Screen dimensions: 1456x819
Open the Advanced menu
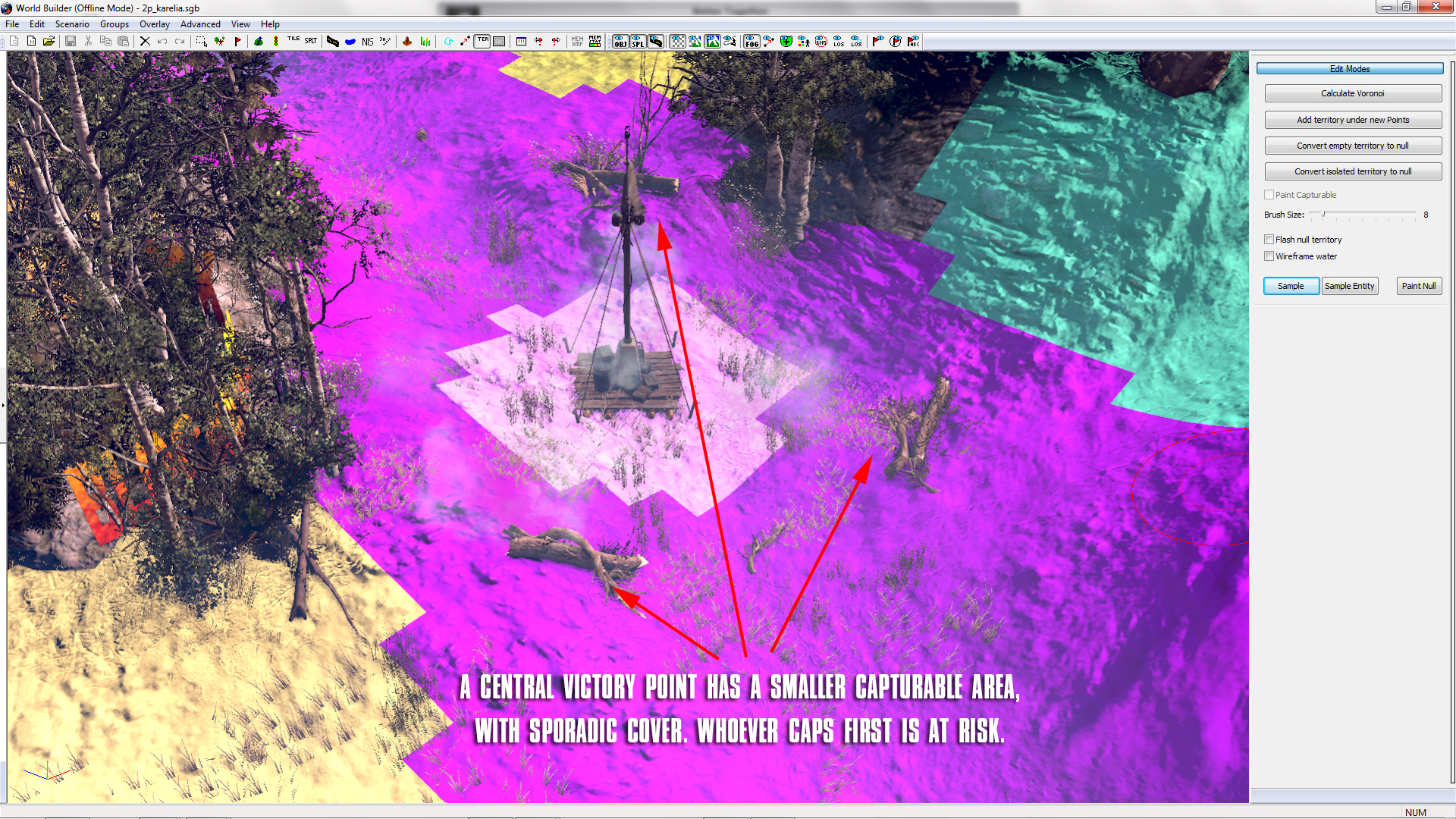pos(200,24)
